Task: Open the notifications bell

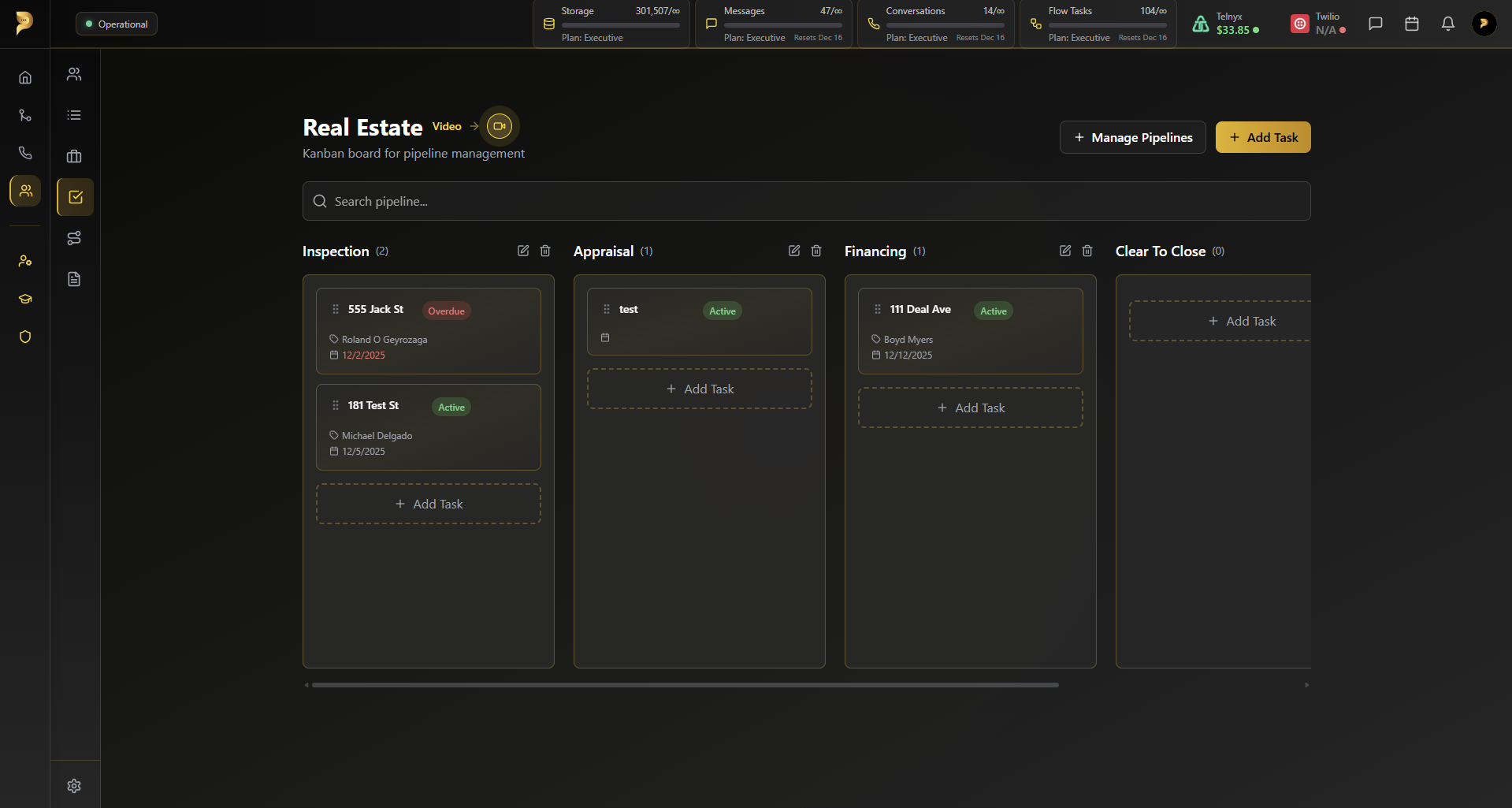Action: point(1448,24)
